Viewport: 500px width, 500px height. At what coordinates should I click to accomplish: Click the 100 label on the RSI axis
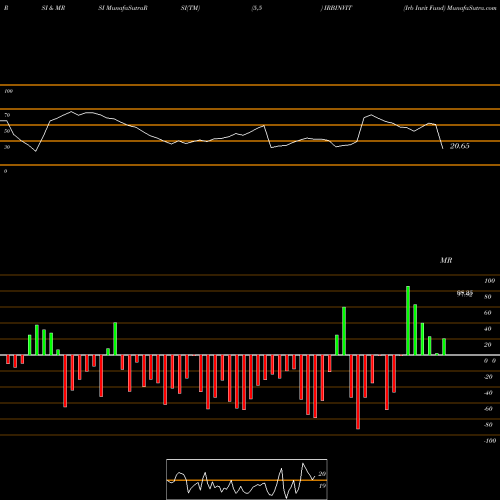click(x=8, y=91)
